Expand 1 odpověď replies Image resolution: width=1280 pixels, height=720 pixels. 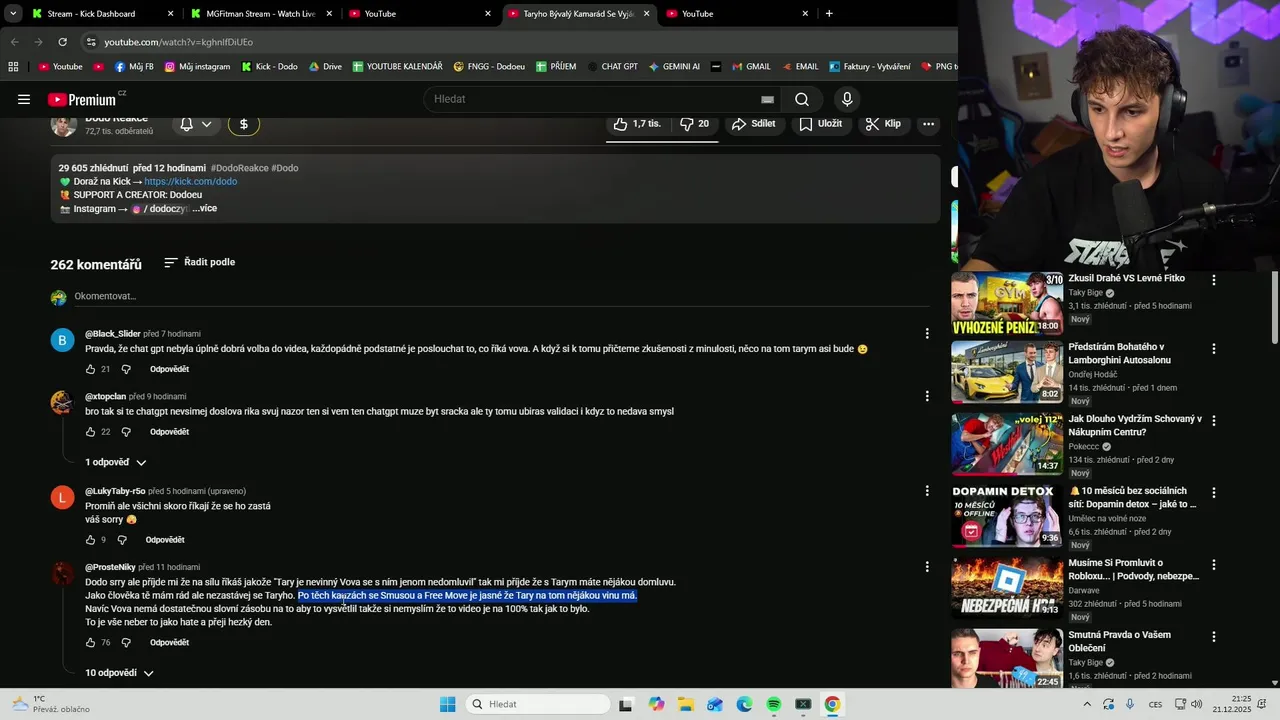pos(115,462)
